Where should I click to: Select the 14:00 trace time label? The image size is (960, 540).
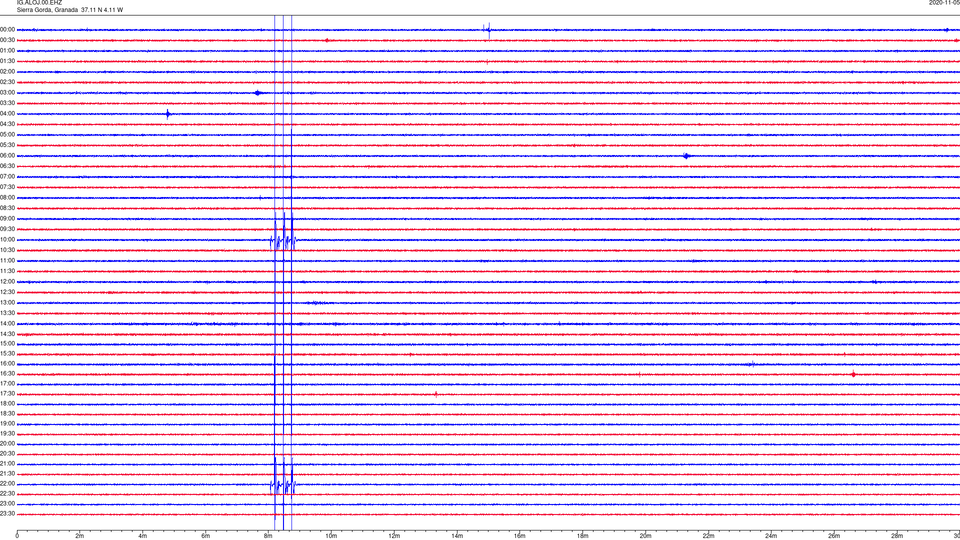(7, 323)
